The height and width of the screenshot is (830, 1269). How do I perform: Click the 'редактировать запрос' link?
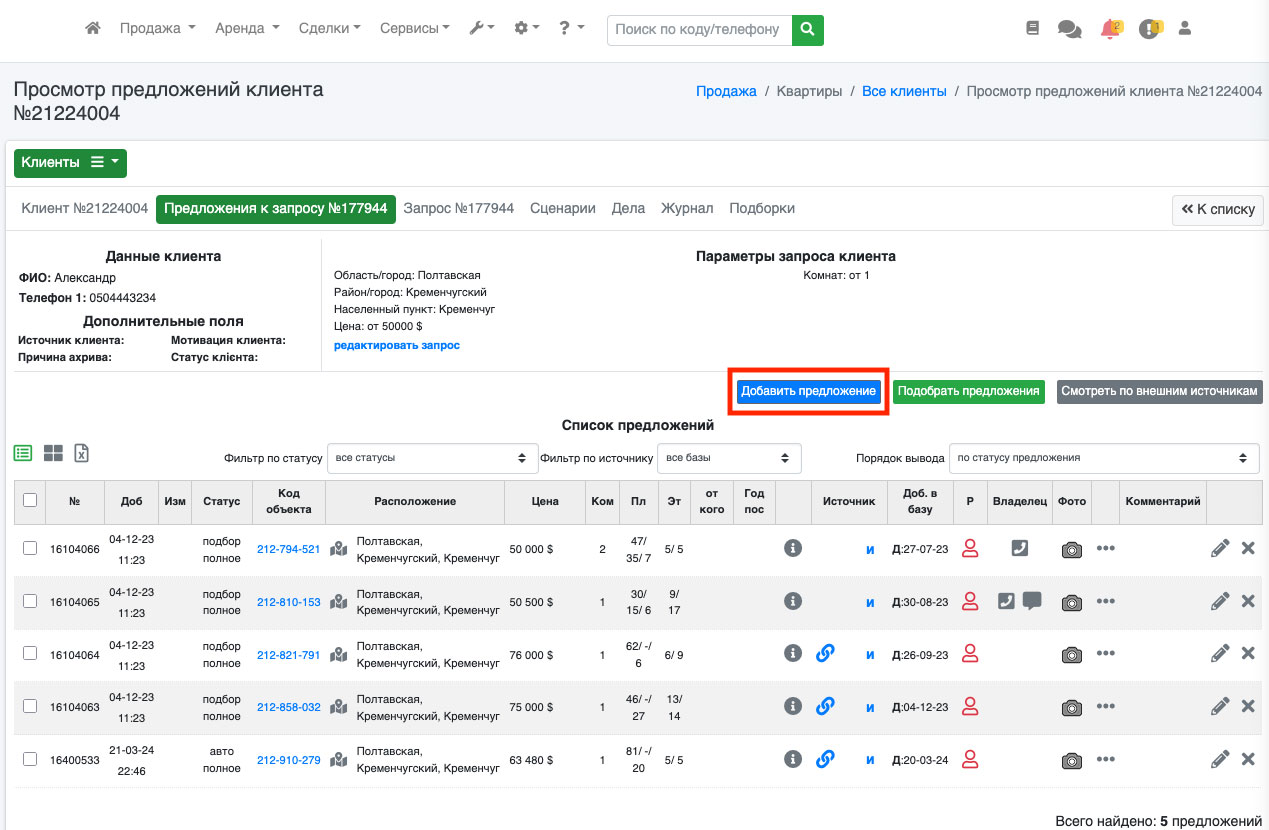tap(396, 345)
